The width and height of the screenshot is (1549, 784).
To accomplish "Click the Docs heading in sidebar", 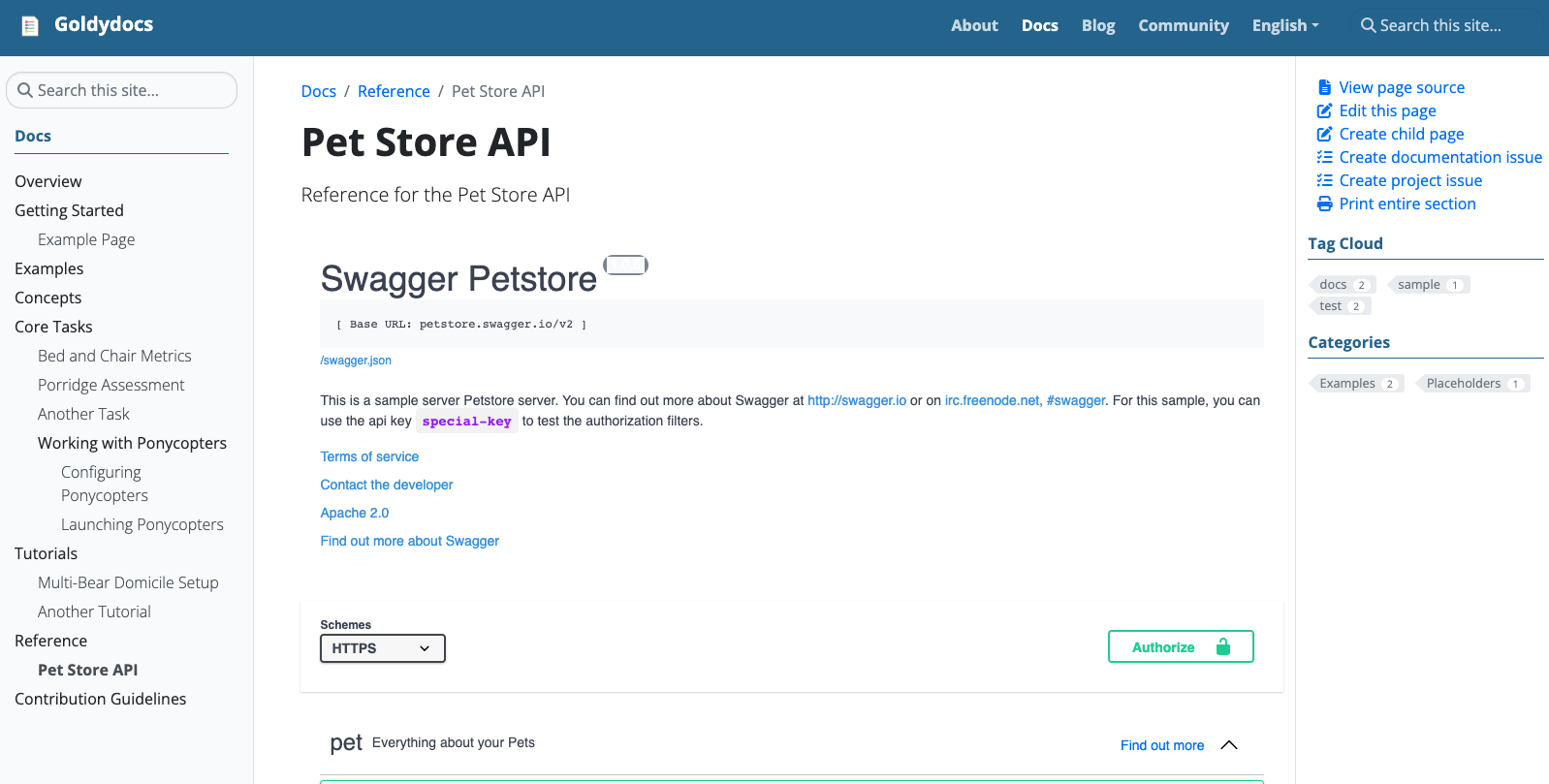I will coord(33,136).
